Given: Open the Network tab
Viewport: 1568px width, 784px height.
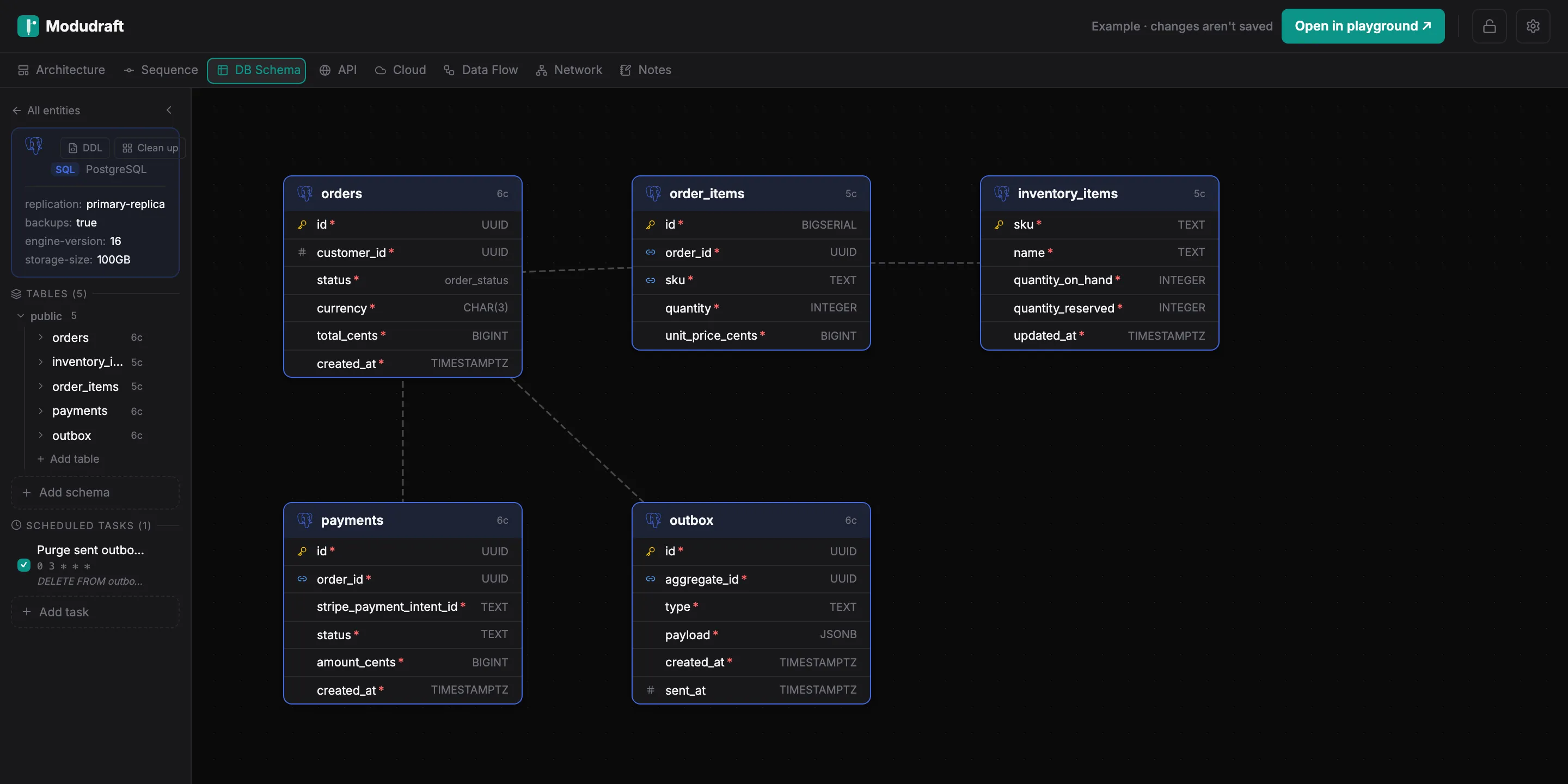Looking at the screenshot, I should [569, 70].
